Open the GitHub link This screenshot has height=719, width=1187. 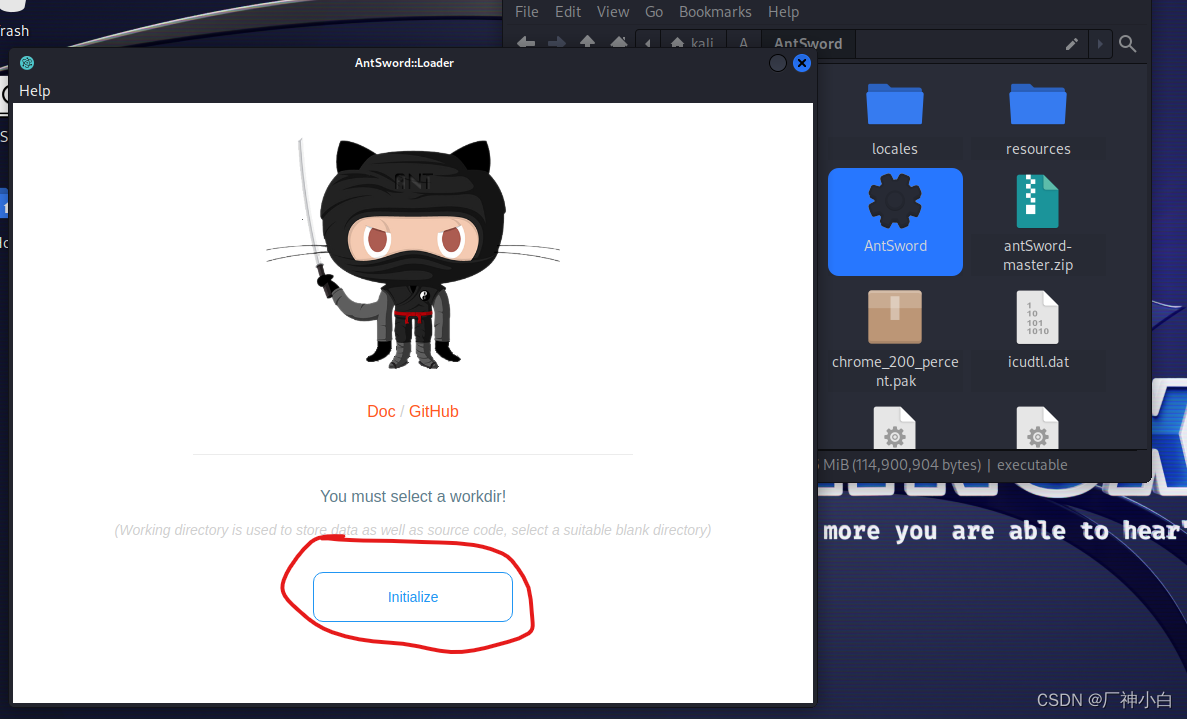[x=434, y=412]
